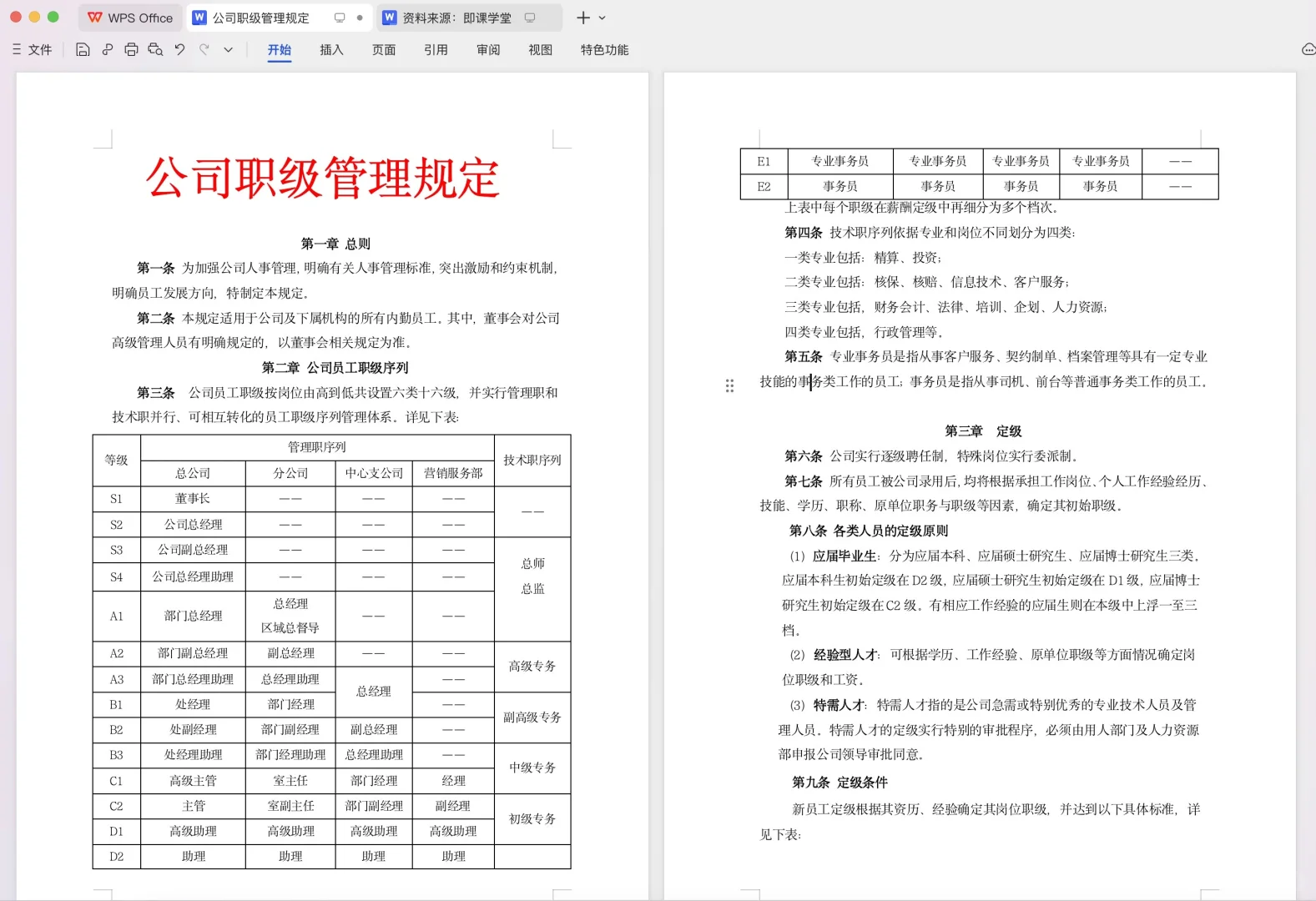Expand quick access toolbar dropdown
This screenshot has height=901, width=1316.
[228, 50]
